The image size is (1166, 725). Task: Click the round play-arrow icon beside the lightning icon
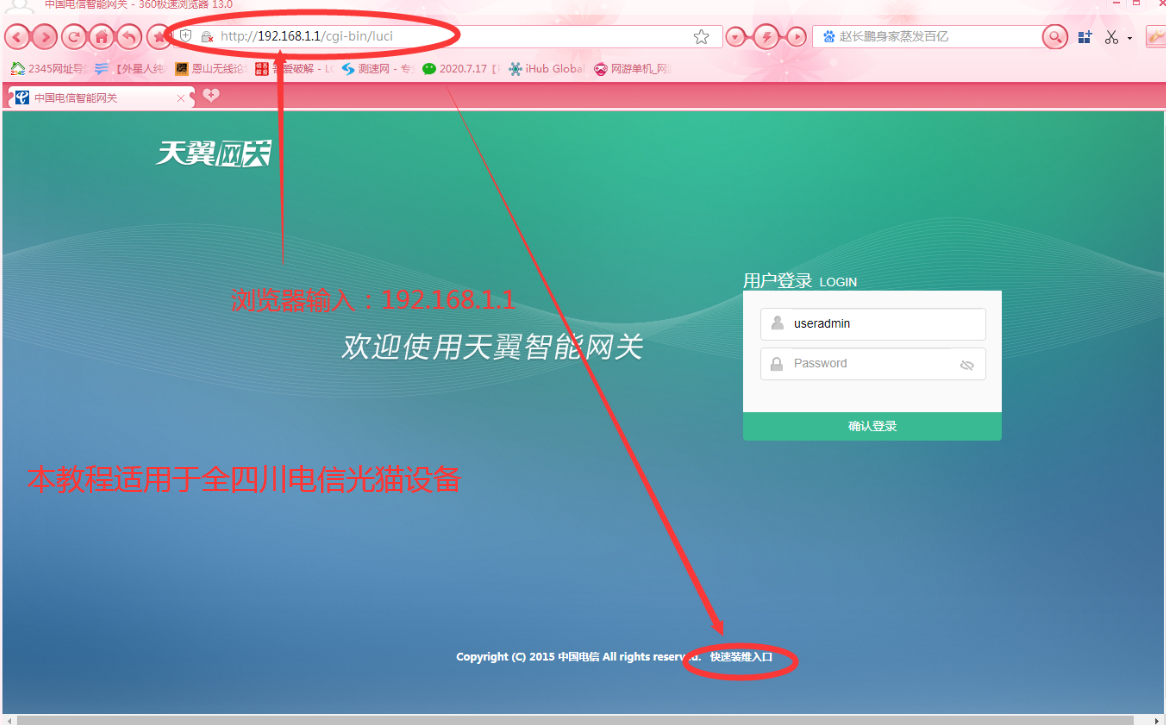pos(796,36)
